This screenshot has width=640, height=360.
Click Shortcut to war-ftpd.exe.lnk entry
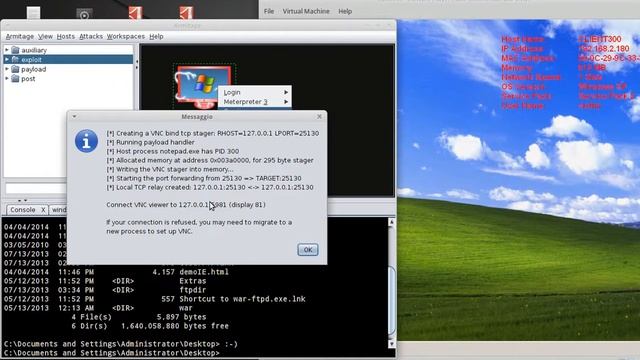[x=242, y=299]
